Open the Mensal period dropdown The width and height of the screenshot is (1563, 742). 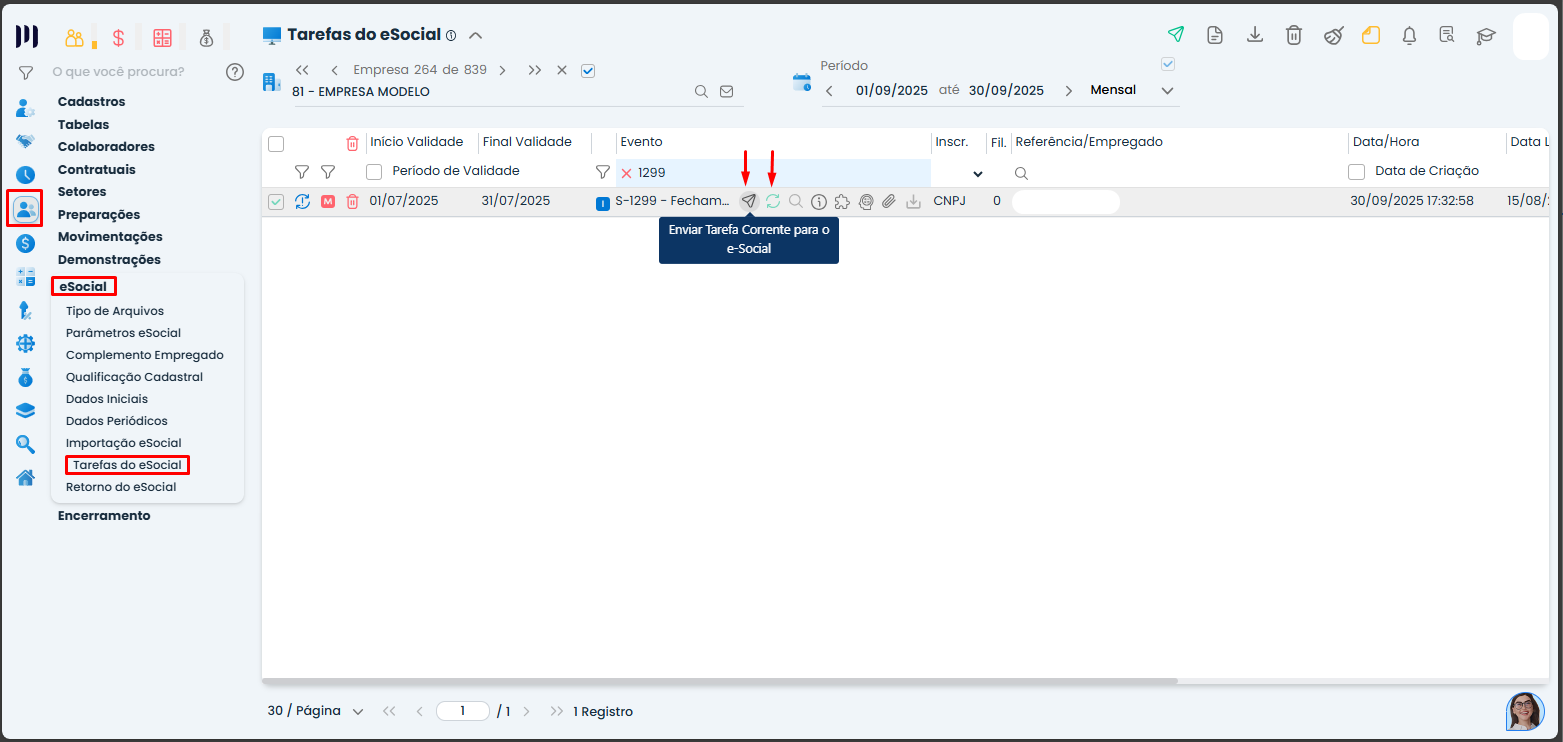(1133, 90)
